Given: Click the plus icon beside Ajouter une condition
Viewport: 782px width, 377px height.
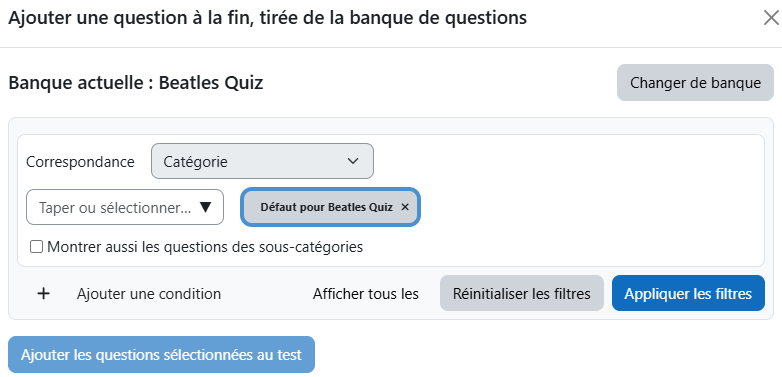Looking at the screenshot, I should tap(44, 294).
